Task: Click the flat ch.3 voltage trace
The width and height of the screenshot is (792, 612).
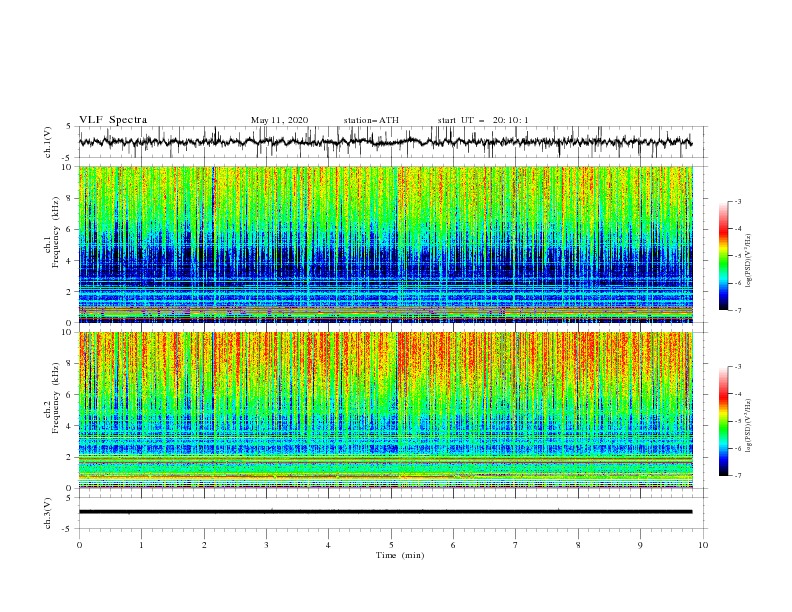Action: click(x=385, y=512)
